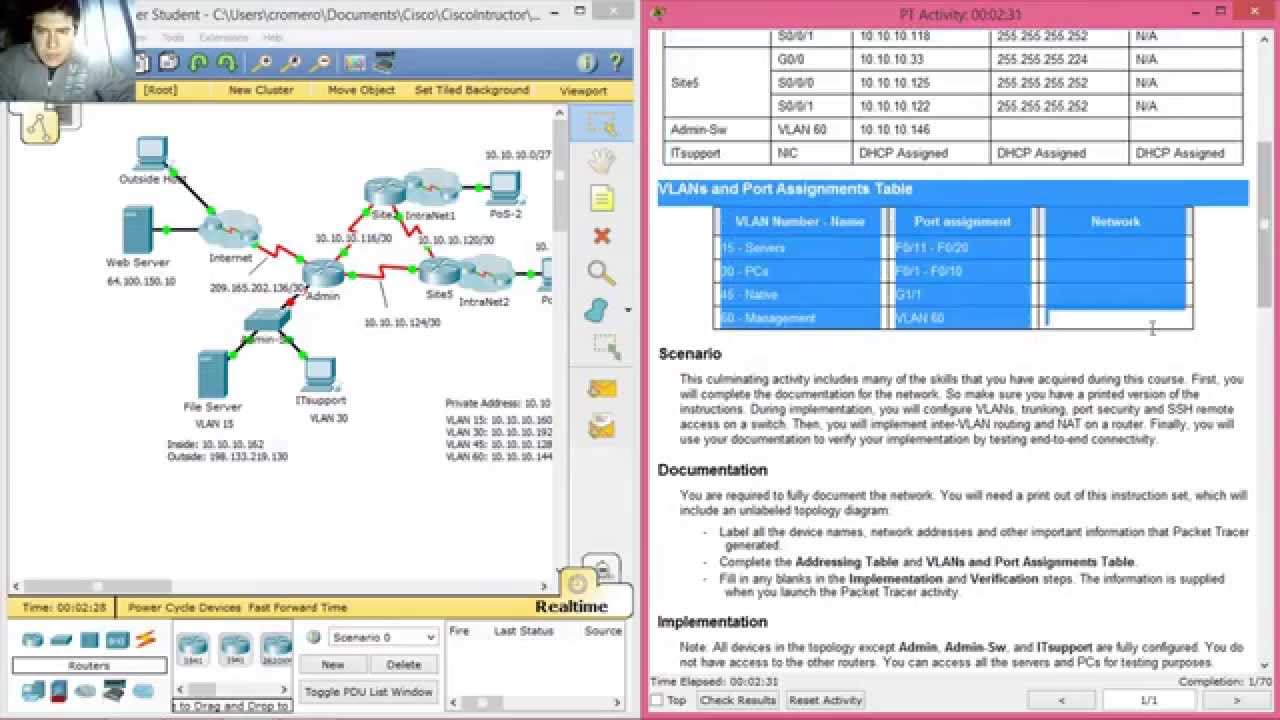Screen dimensions: 1280x720
Task: Click Viewport in the logical bar
Action: [x=584, y=91]
